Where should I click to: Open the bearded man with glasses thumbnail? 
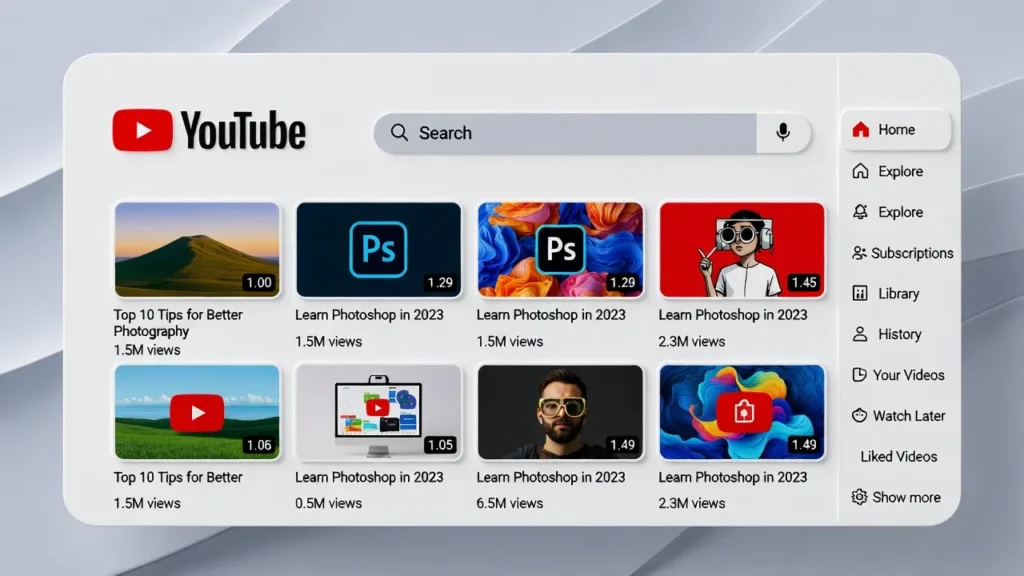click(x=560, y=412)
